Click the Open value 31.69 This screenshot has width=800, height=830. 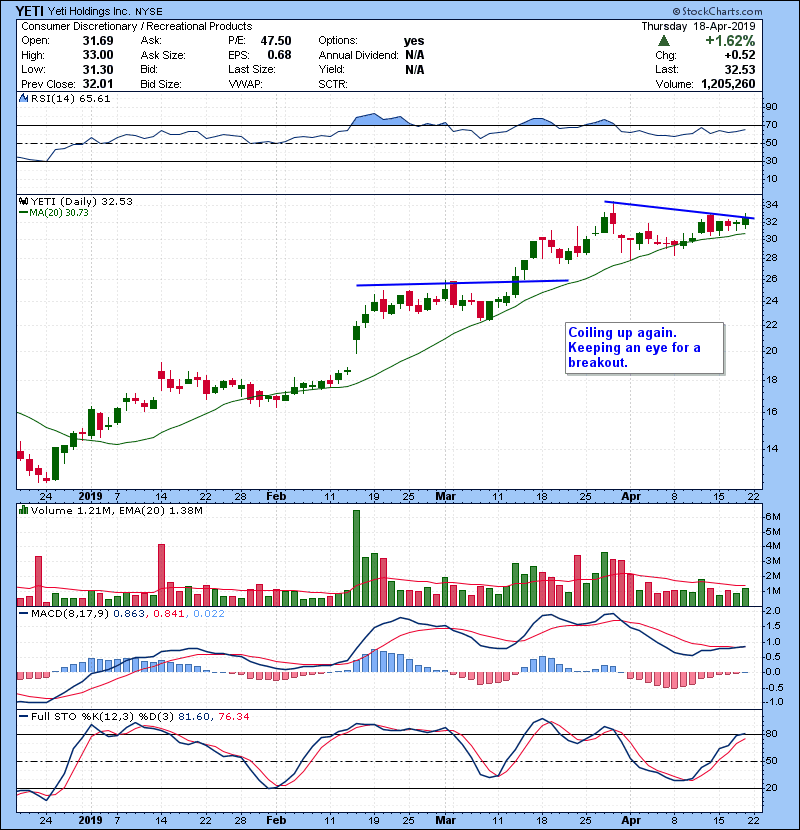pos(98,41)
